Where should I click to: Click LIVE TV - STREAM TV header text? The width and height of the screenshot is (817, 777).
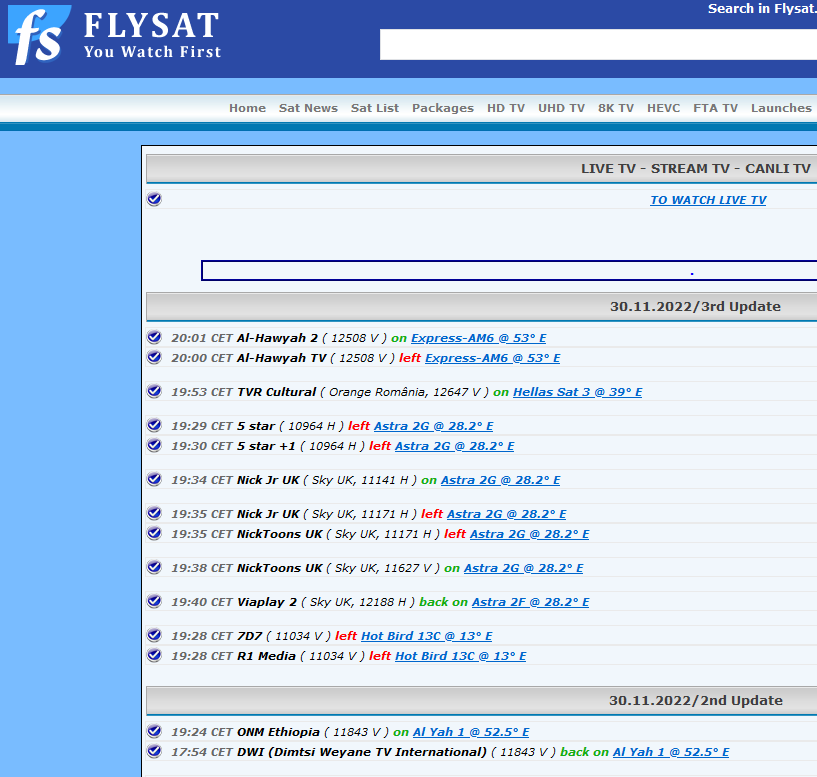[696, 169]
